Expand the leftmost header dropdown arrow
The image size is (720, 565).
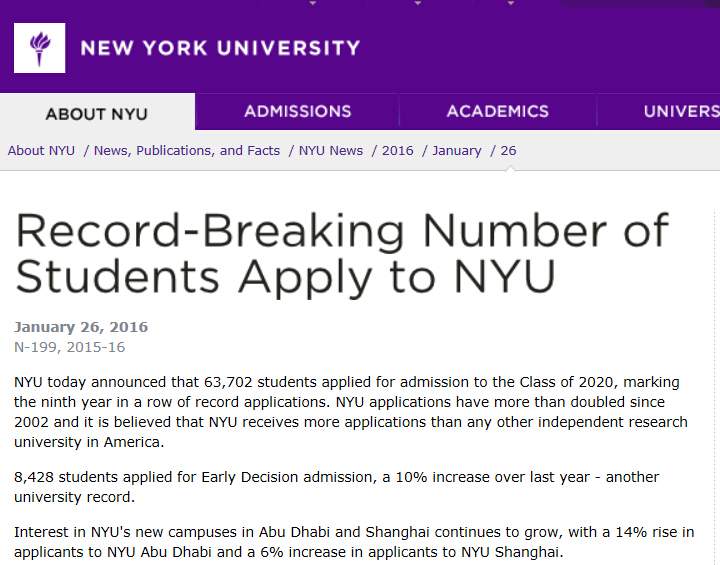312,4
